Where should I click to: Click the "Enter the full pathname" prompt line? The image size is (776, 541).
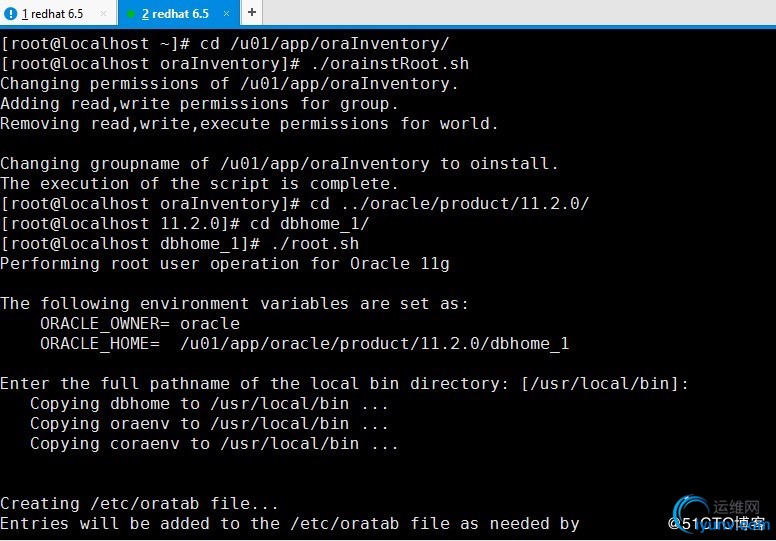tap(344, 384)
